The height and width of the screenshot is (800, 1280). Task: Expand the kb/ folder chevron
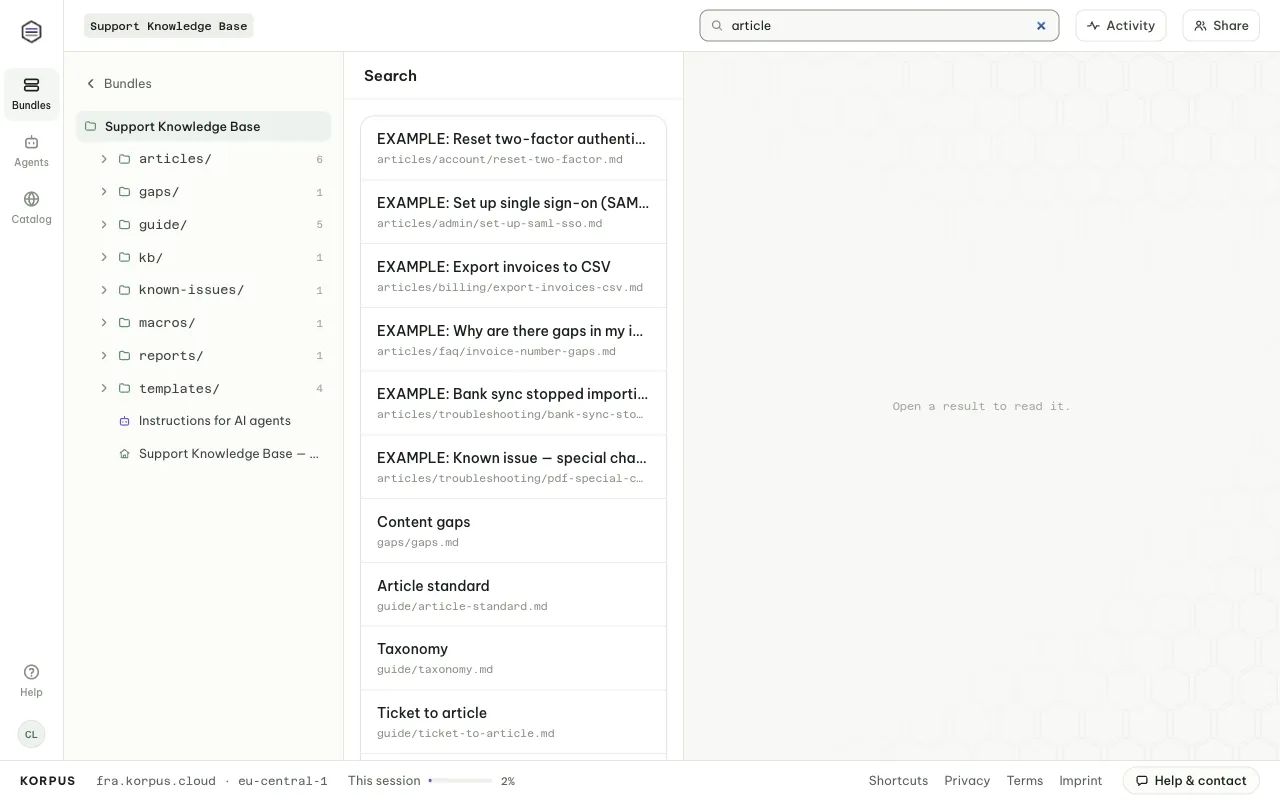pos(104,257)
